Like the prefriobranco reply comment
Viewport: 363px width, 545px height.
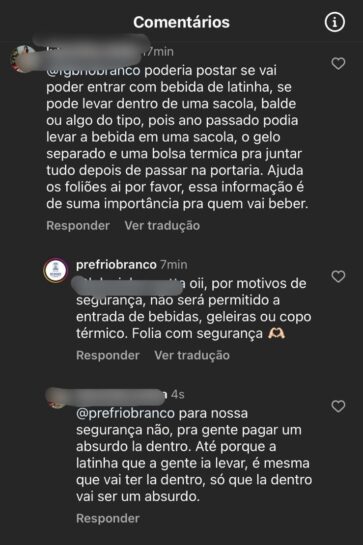[338, 277]
